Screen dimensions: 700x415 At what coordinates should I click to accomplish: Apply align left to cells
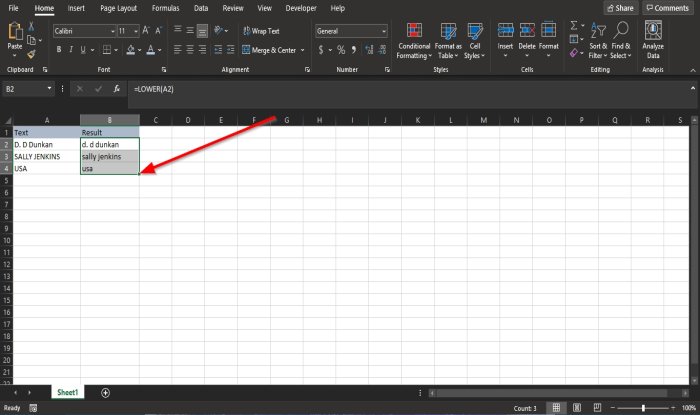[x=177, y=50]
